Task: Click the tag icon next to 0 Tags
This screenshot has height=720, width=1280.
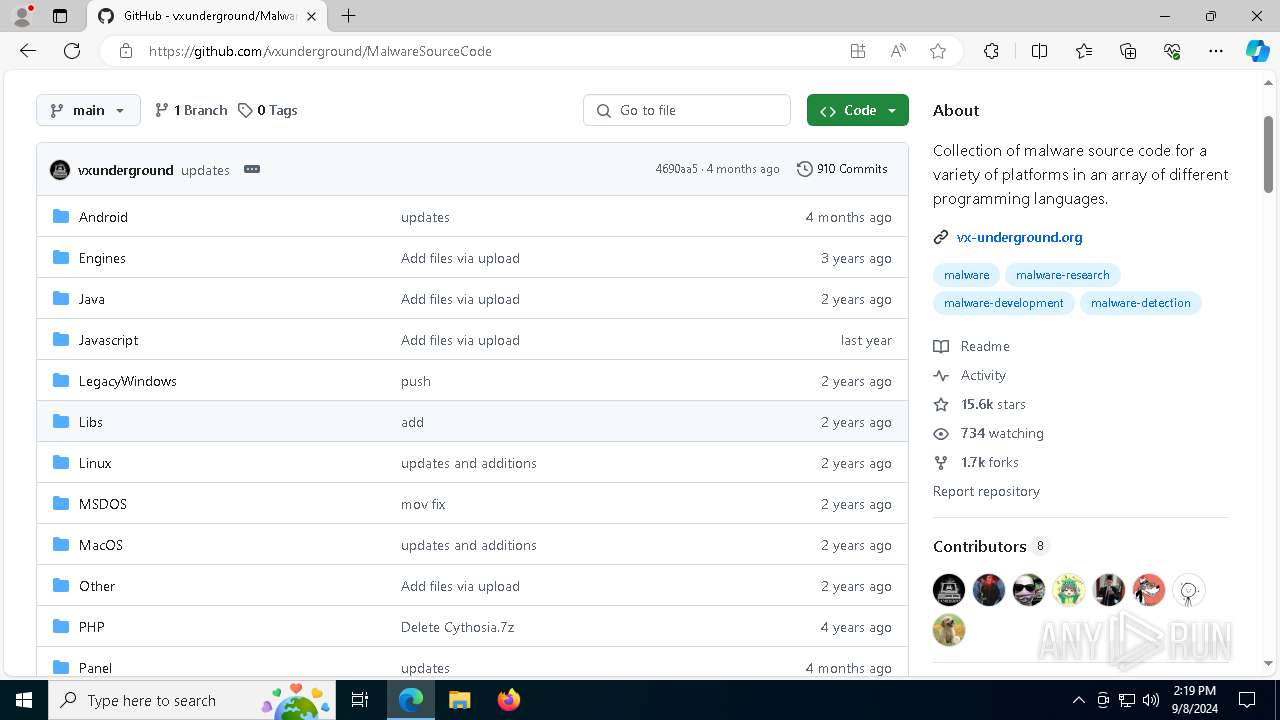Action: [x=245, y=110]
